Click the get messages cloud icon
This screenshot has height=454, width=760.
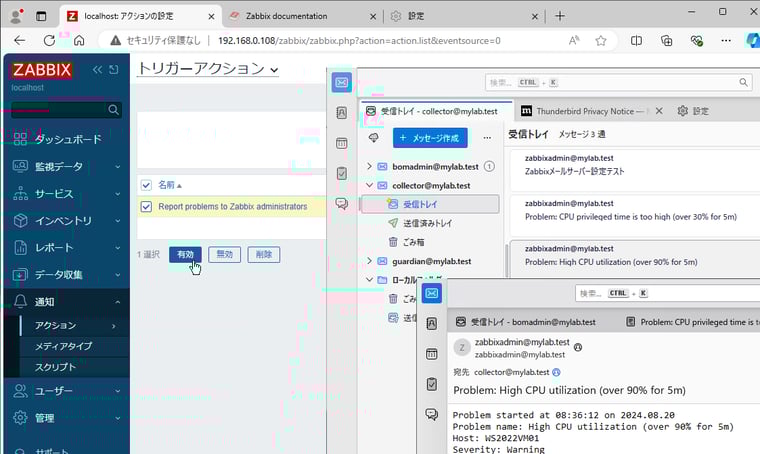click(x=373, y=138)
